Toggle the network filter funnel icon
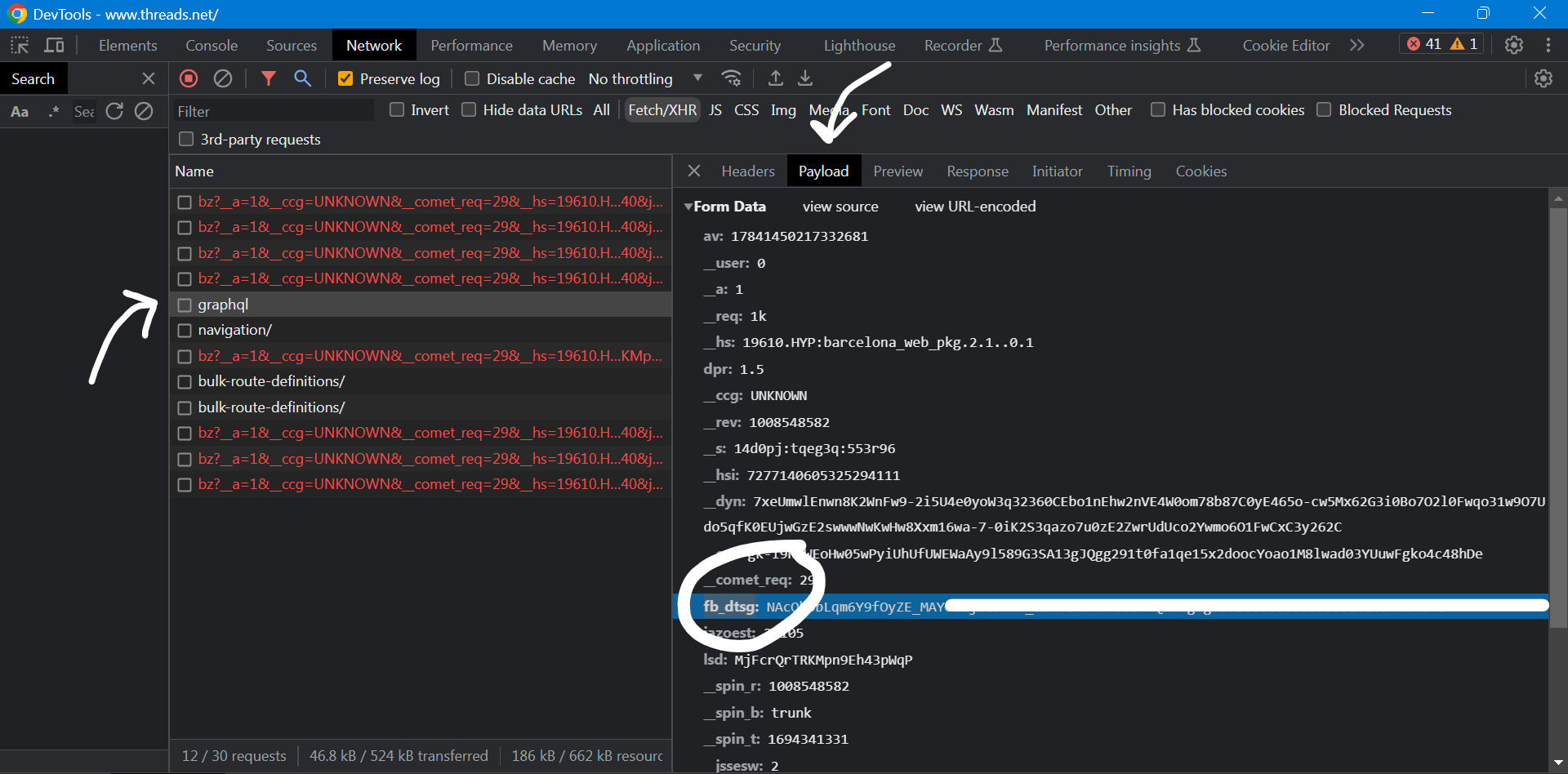Screen dimensions: 1568x774 tap(269, 78)
